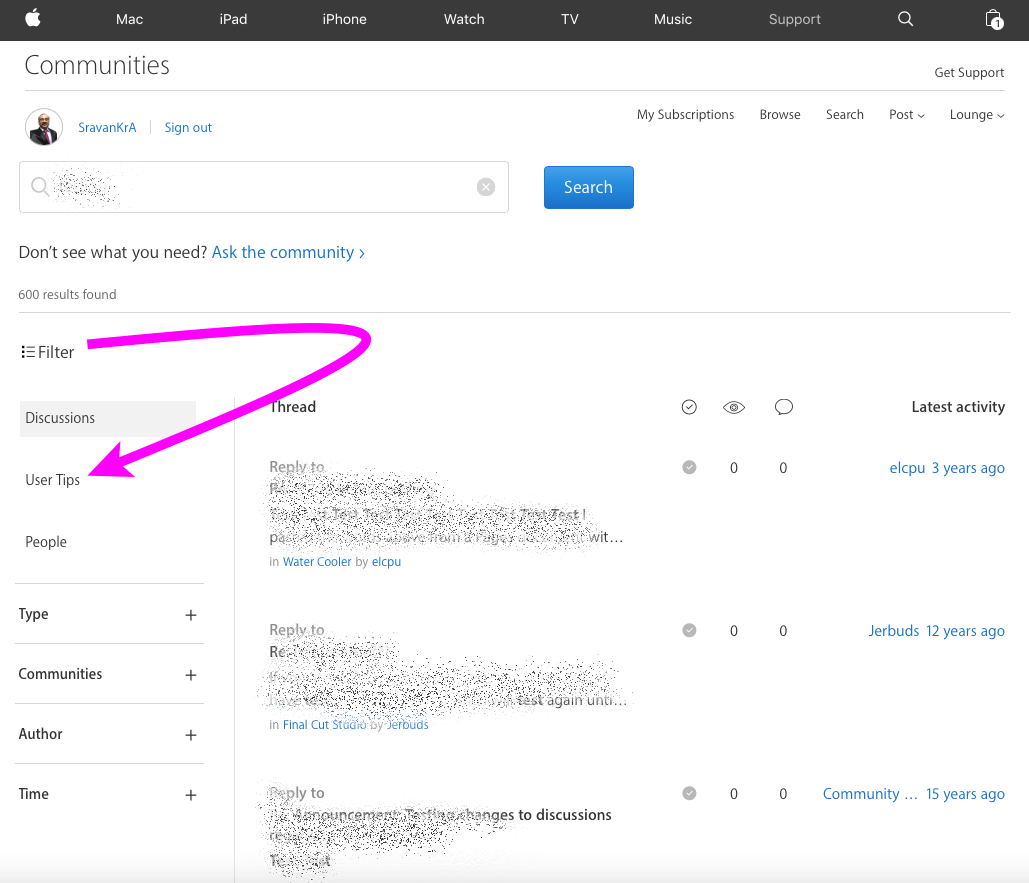The width and height of the screenshot is (1029, 883).
Task: Click the Latest activity column header
Action: (x=958, y=407)
